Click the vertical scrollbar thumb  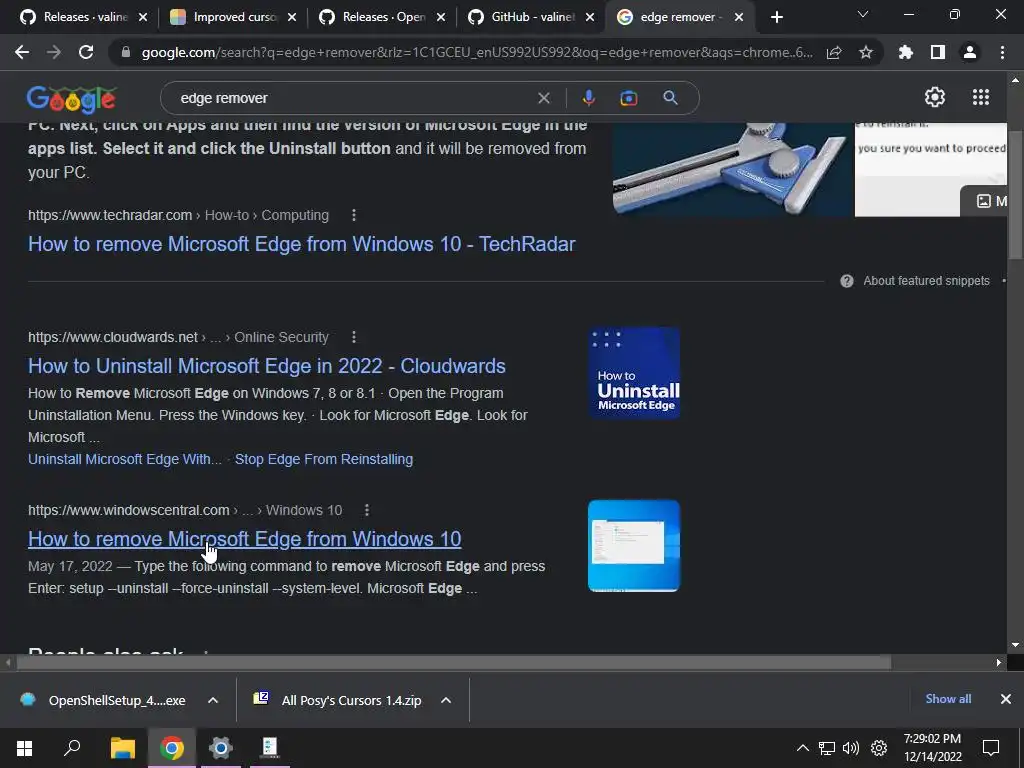click(x=1016, y=194)
